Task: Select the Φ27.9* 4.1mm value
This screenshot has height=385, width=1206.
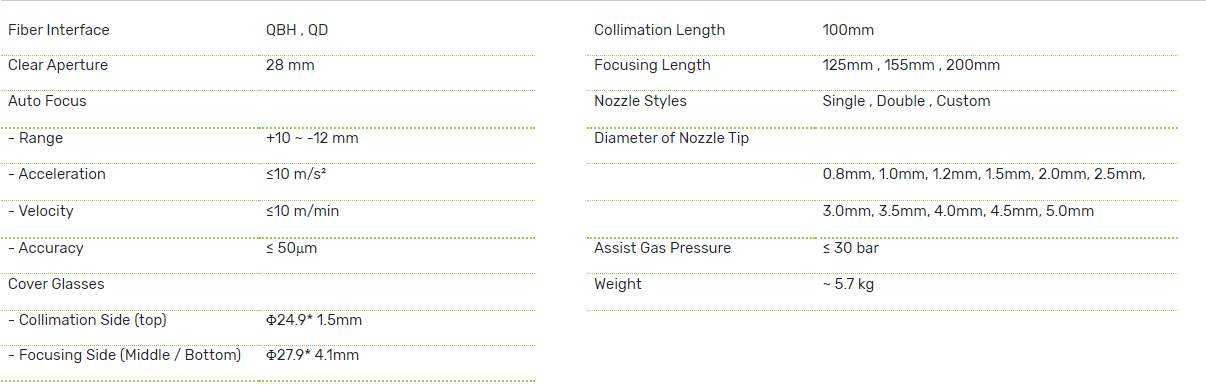Action: pos(312,355)
